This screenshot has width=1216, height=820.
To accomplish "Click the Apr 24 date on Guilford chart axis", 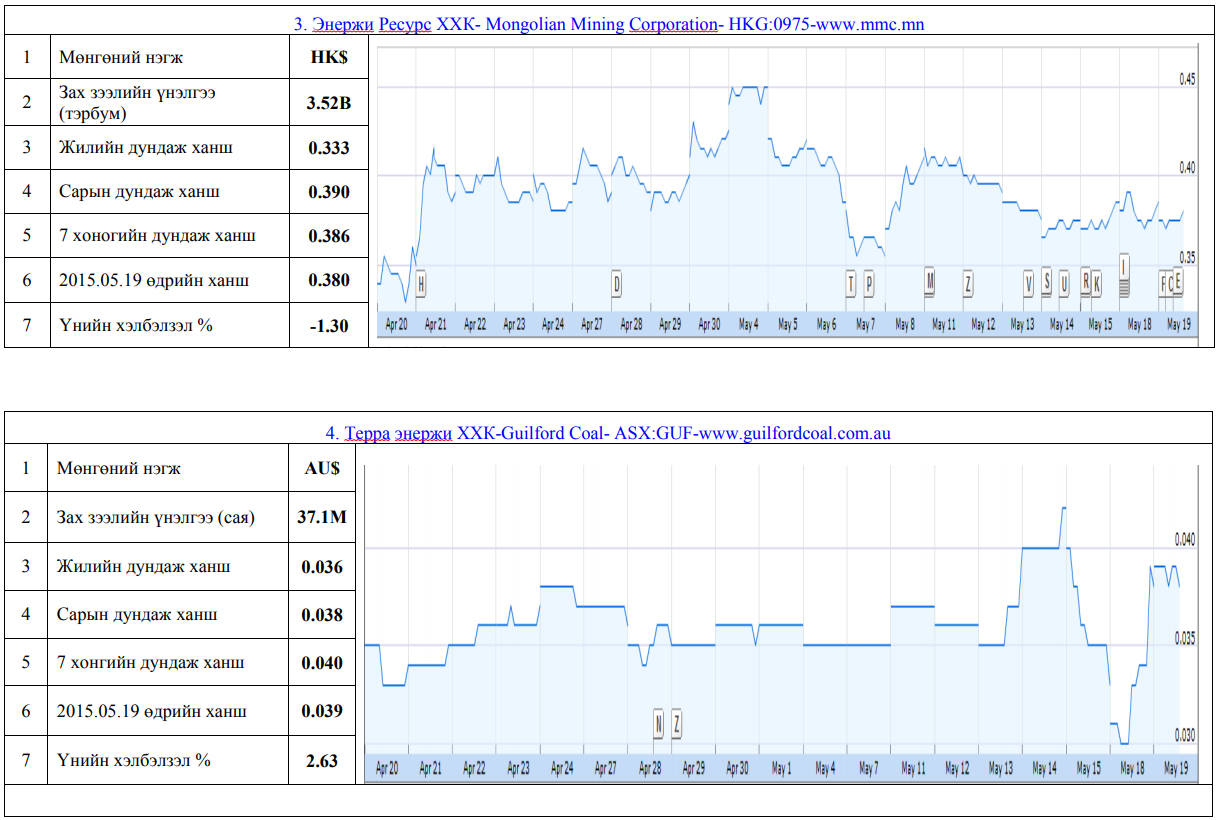I will [x=562, y=769].
